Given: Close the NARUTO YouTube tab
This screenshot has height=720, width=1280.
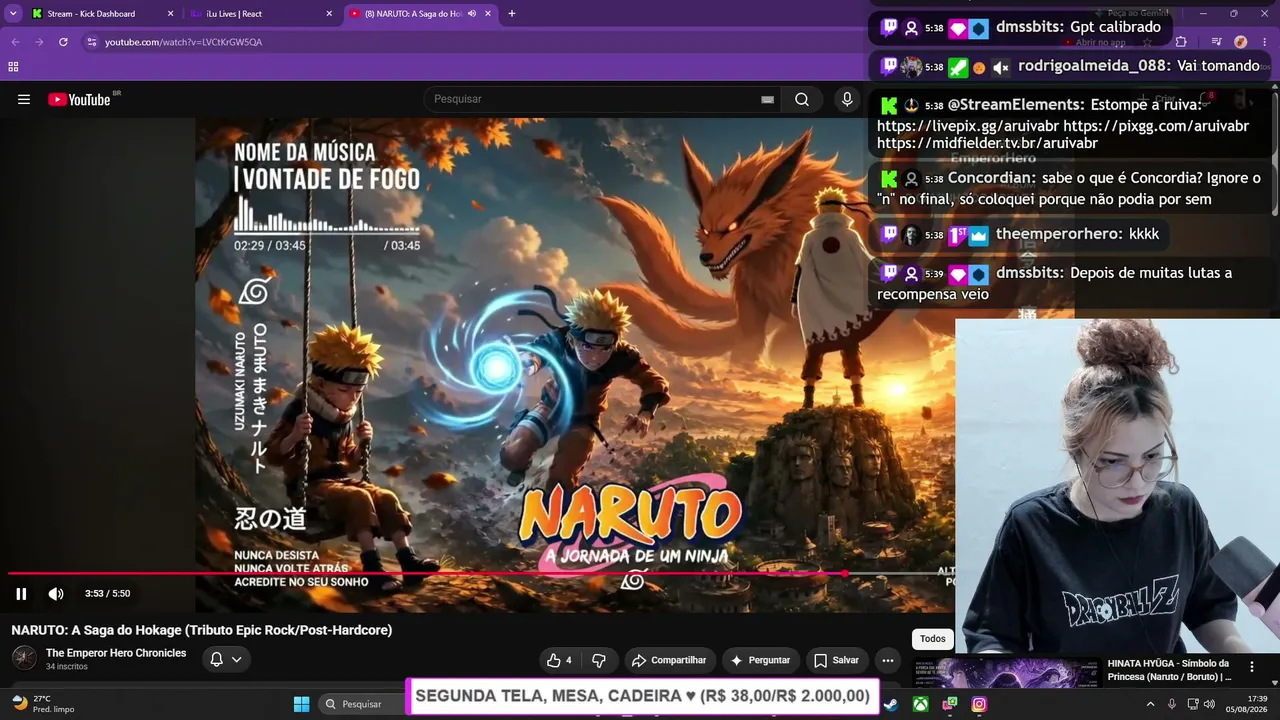Looking at the screenshot, I should tap(489, 14).
